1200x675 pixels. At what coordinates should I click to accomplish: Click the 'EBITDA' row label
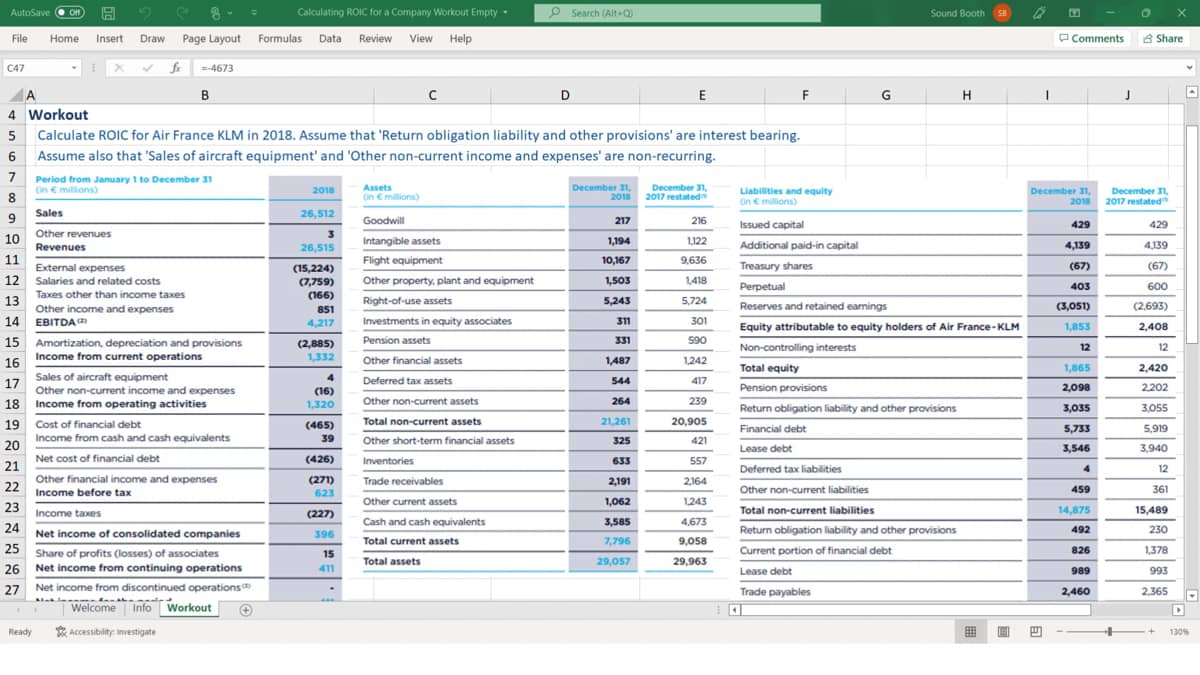pos(63,323)
